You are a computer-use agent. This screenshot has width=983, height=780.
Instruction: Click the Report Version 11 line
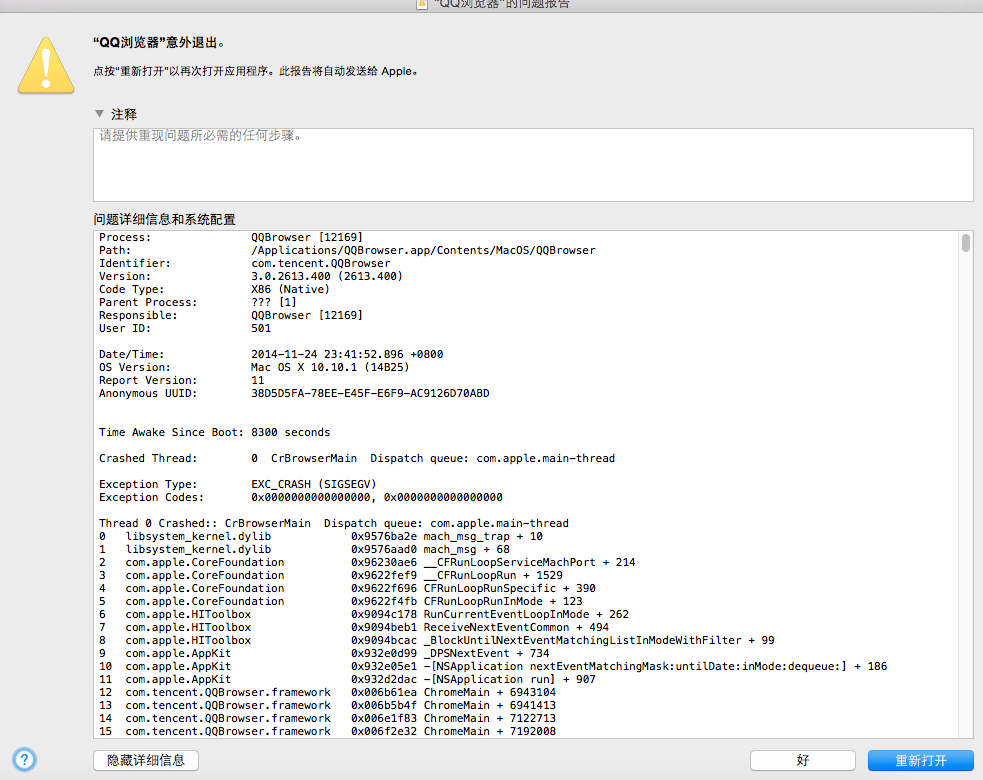[182, 380]
